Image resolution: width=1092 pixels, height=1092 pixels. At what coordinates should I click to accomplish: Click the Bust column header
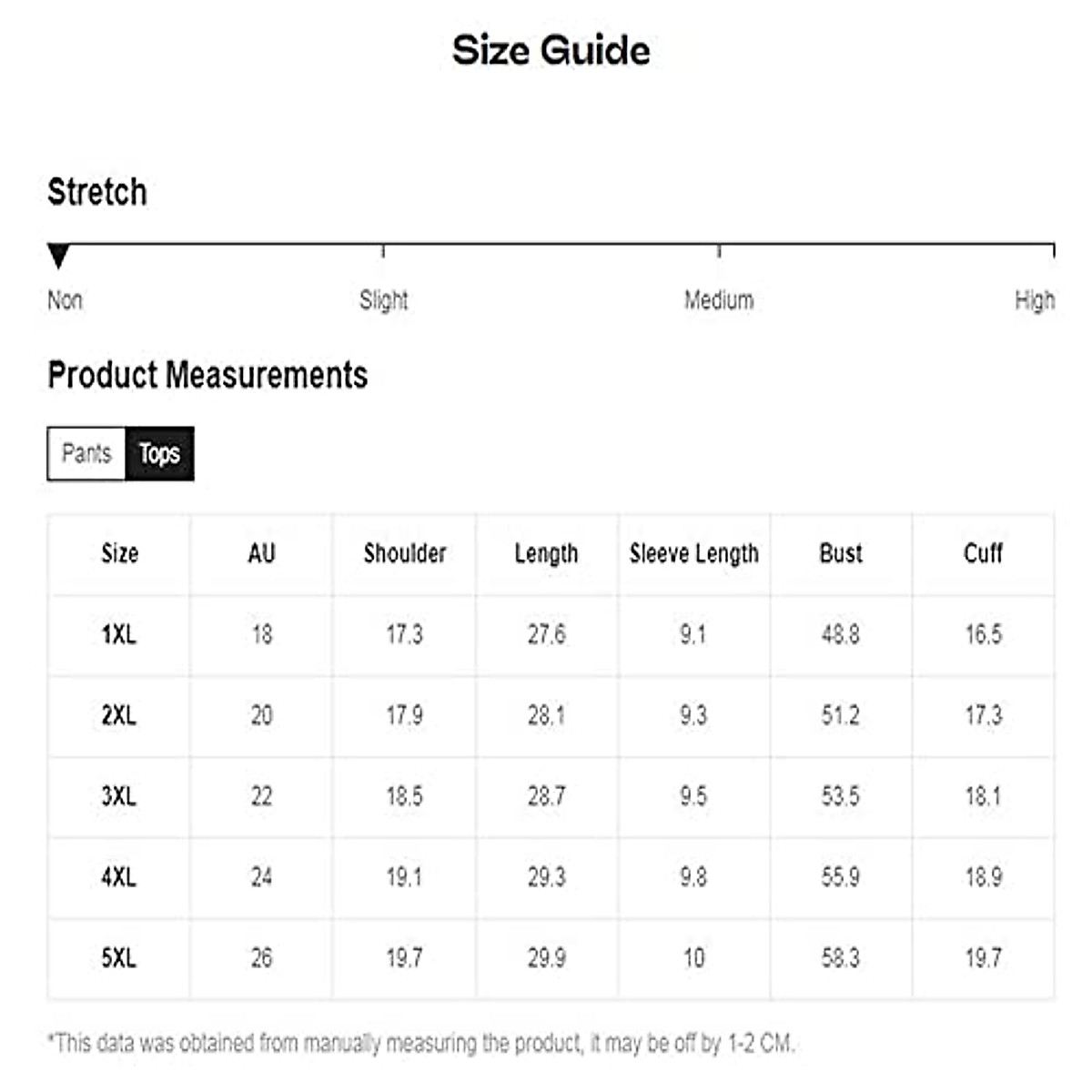(x=841, y=553)
